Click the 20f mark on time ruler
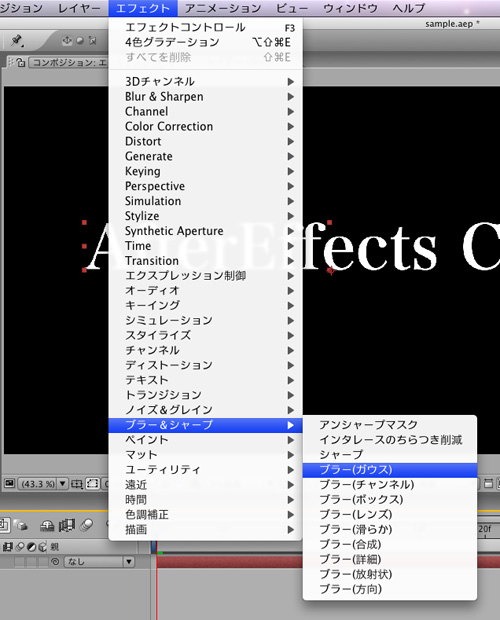 click(x=485, y=529)
